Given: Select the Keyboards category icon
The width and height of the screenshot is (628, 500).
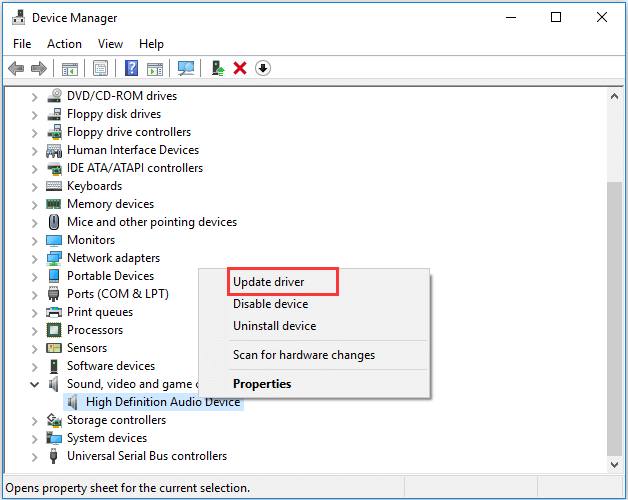Looking at the screenshot, I should [54, 186].
